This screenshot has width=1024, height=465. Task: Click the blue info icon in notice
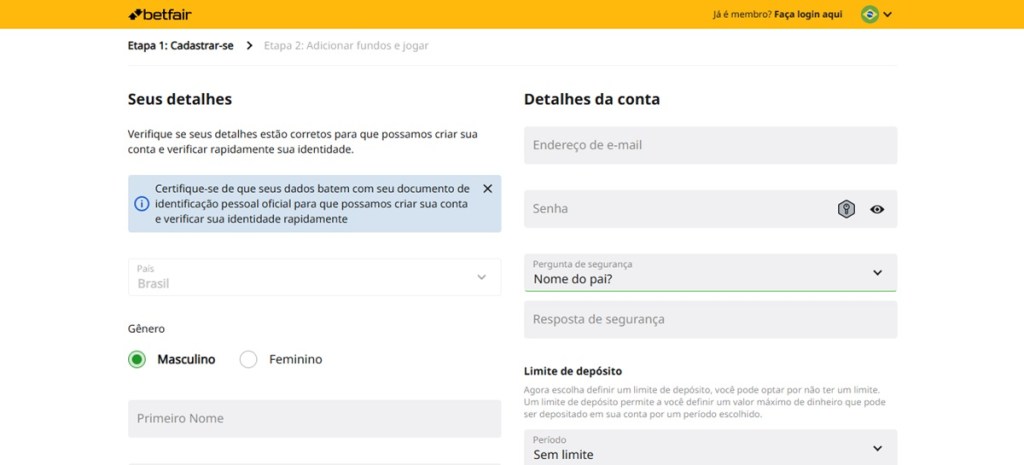[x=142, y=204]
